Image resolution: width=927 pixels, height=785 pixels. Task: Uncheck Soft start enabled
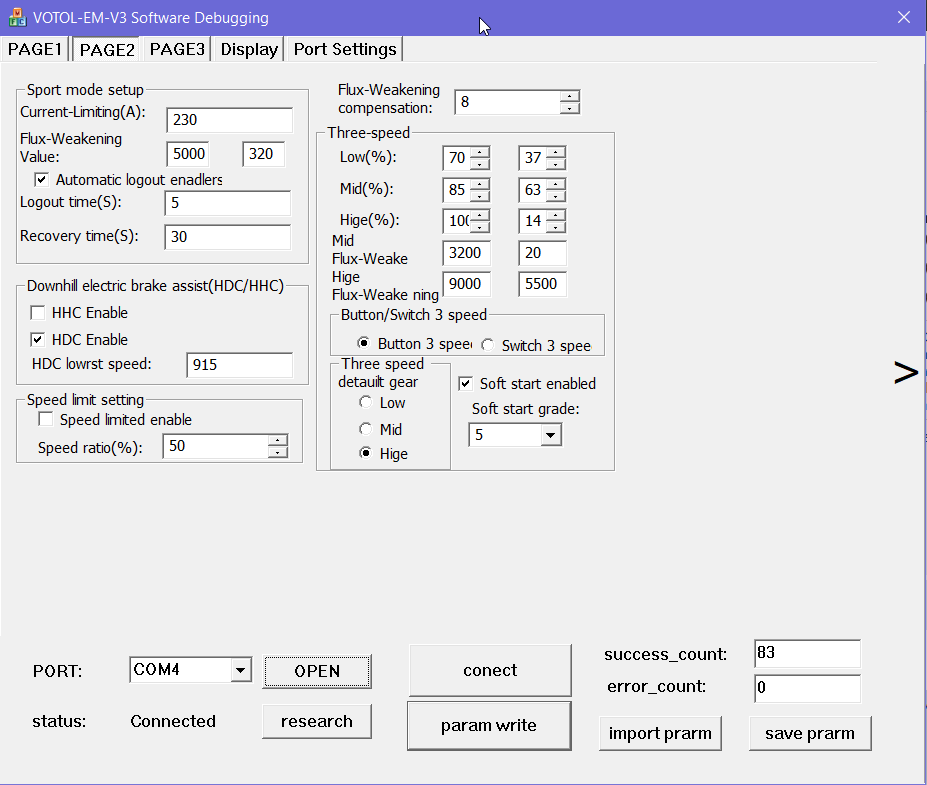click(x=465, y=383)
